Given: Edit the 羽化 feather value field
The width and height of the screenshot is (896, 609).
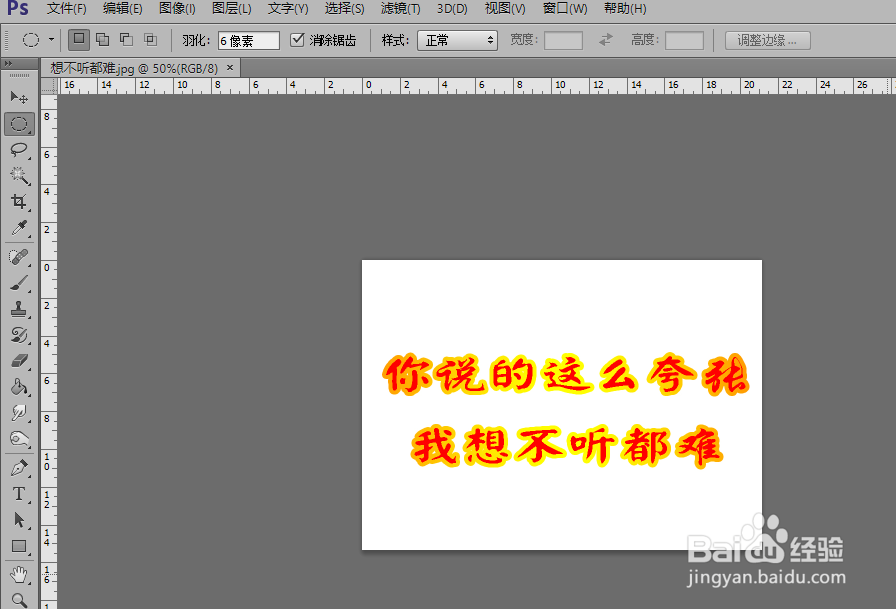Looking at the screenshot, I should click(248, 40).
